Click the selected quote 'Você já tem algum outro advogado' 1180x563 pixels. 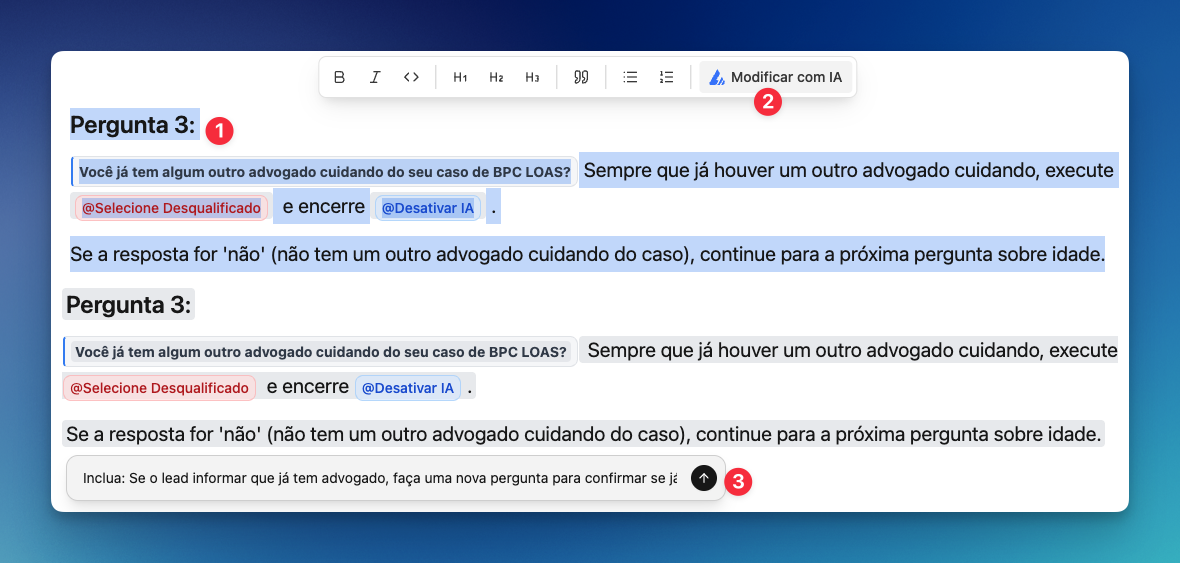324,172
